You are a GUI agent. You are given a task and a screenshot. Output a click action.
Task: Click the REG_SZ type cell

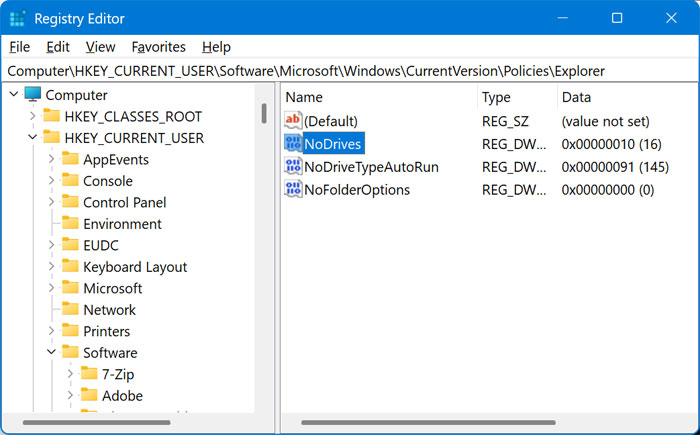[505, 121]
